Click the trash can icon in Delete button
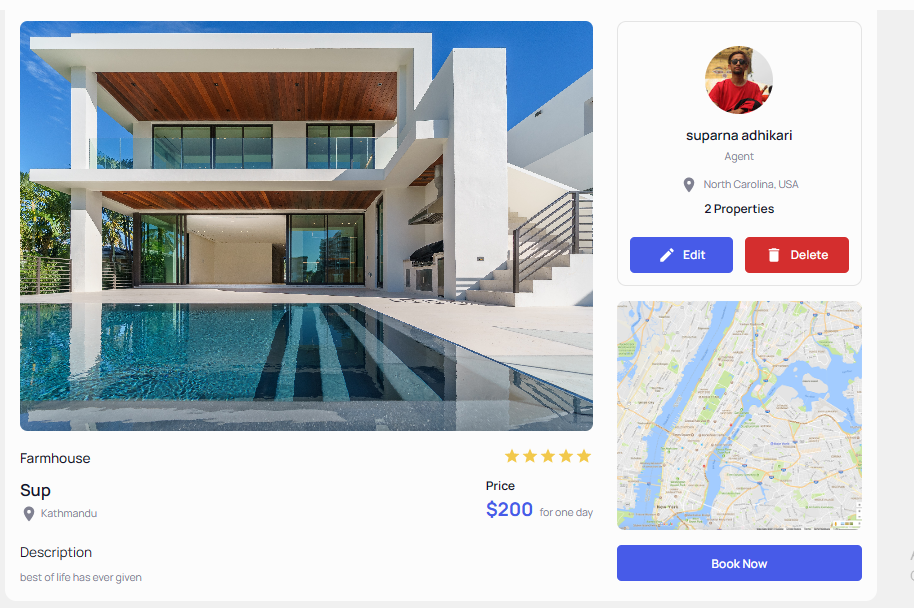 click(x=774, y=255)
